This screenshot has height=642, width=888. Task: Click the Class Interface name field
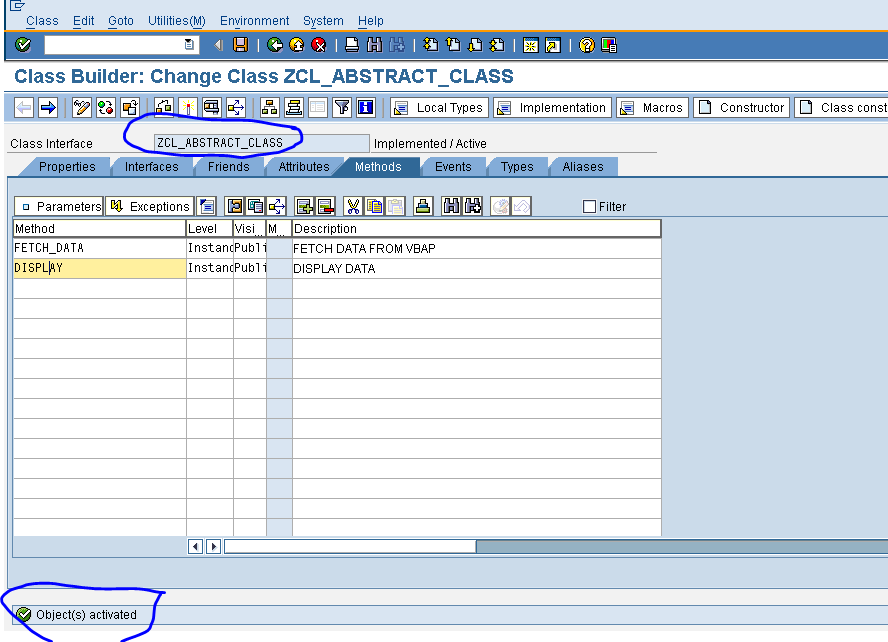[x=261, y=143]
